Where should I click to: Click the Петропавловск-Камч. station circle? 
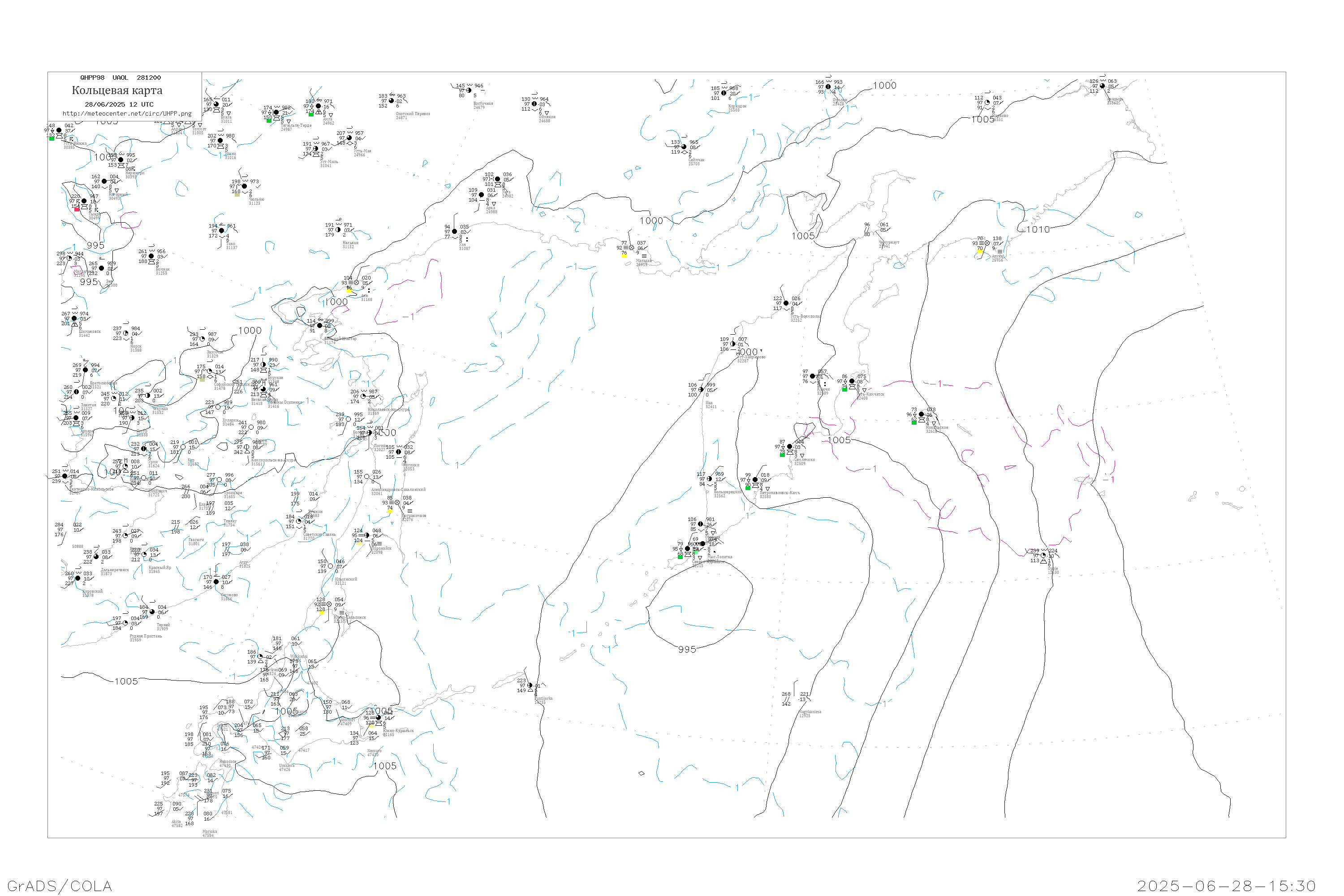755,480
